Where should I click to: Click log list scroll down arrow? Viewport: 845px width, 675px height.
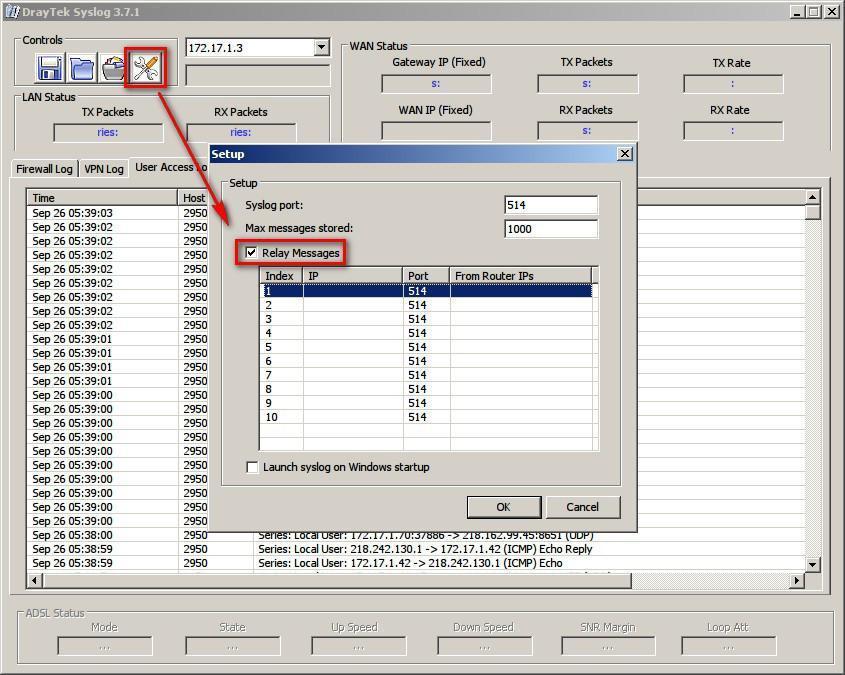click(813, 565)
